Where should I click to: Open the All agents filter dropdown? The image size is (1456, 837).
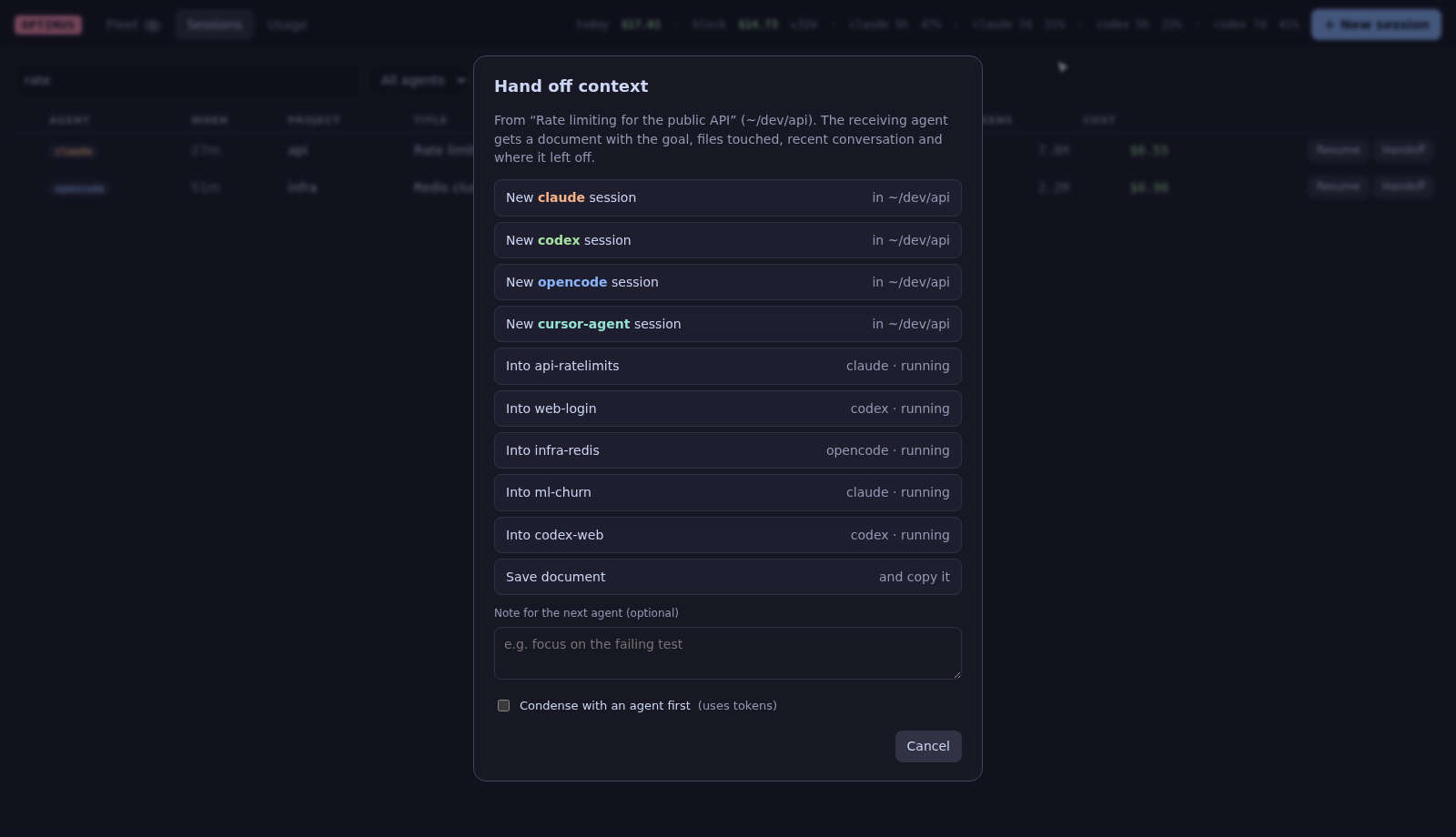pyautogui.click(x=423, y=80)
